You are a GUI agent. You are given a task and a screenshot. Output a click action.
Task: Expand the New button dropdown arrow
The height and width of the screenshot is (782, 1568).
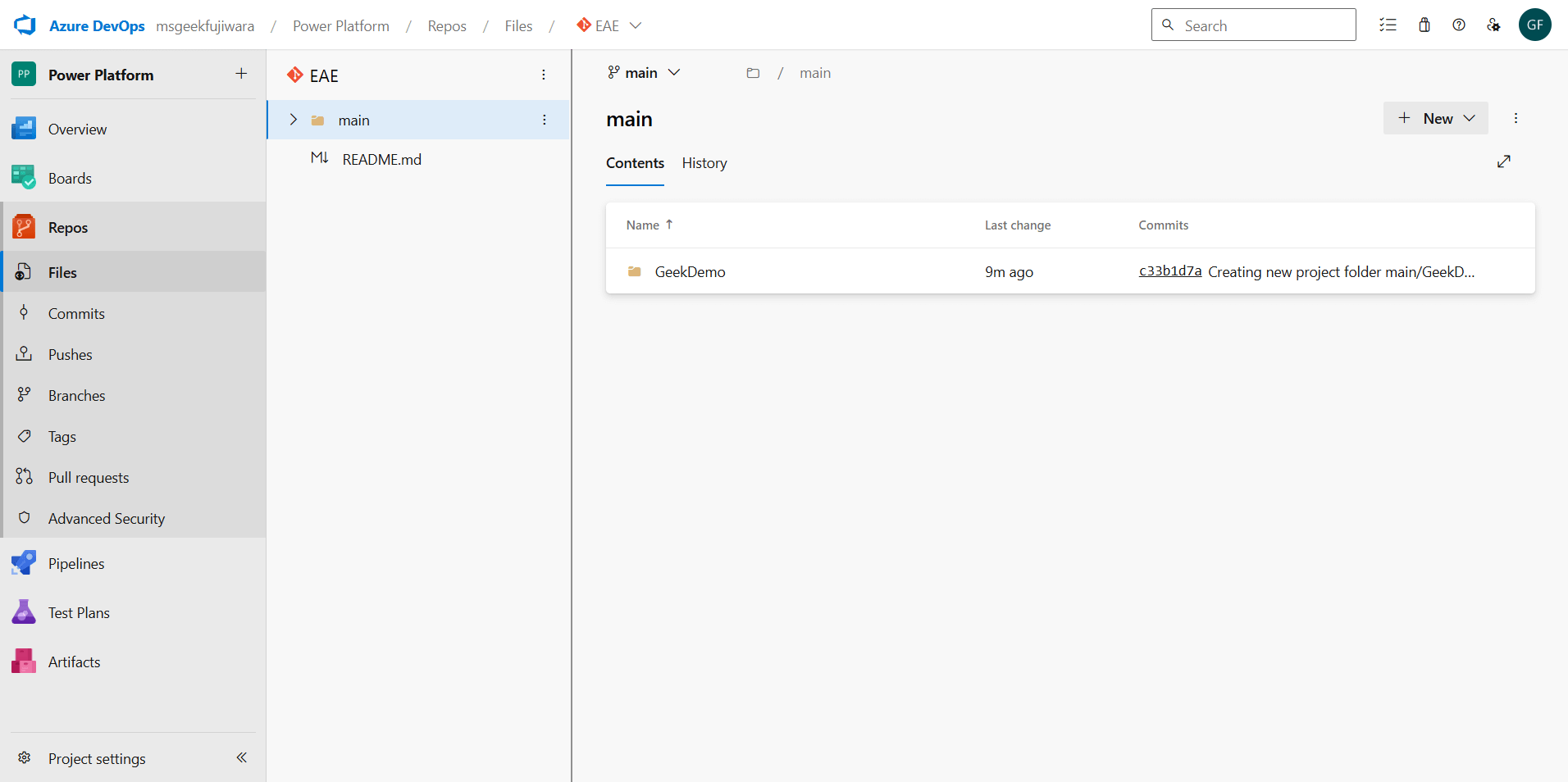1469,118
